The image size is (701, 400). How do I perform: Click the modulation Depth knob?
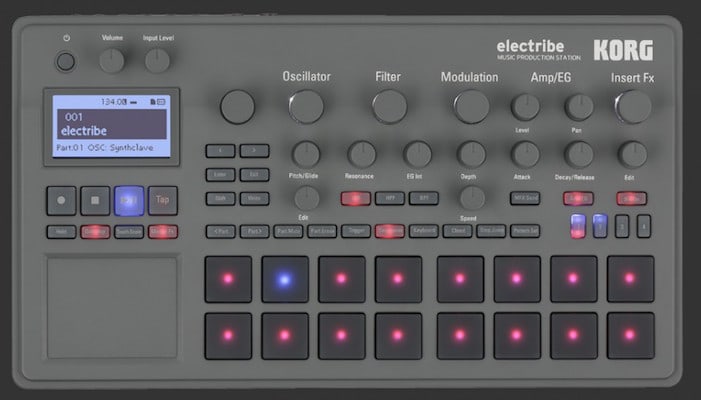[x=471, y=155]
